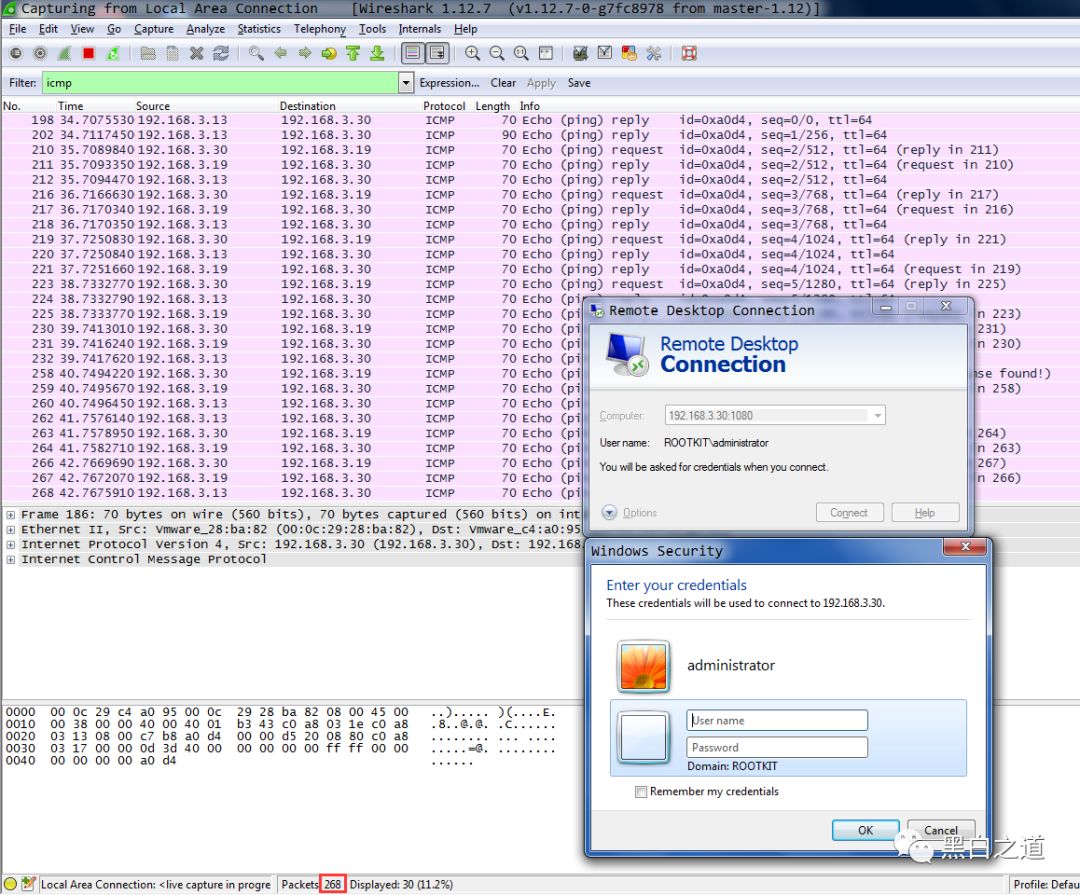Open the Statistics menu
The width and height of the screenshot is (1080, 895).
[259, 29]
